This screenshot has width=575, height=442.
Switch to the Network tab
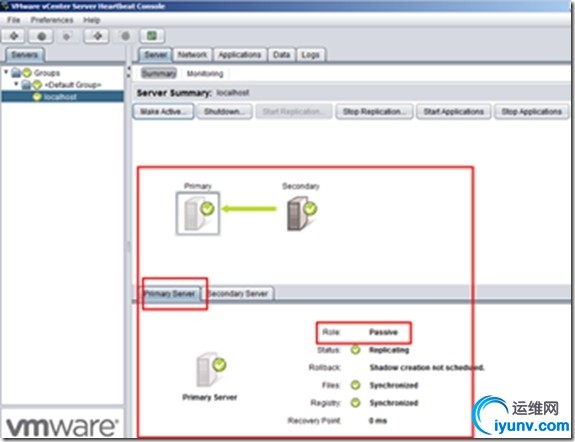[x=192, y=55]
